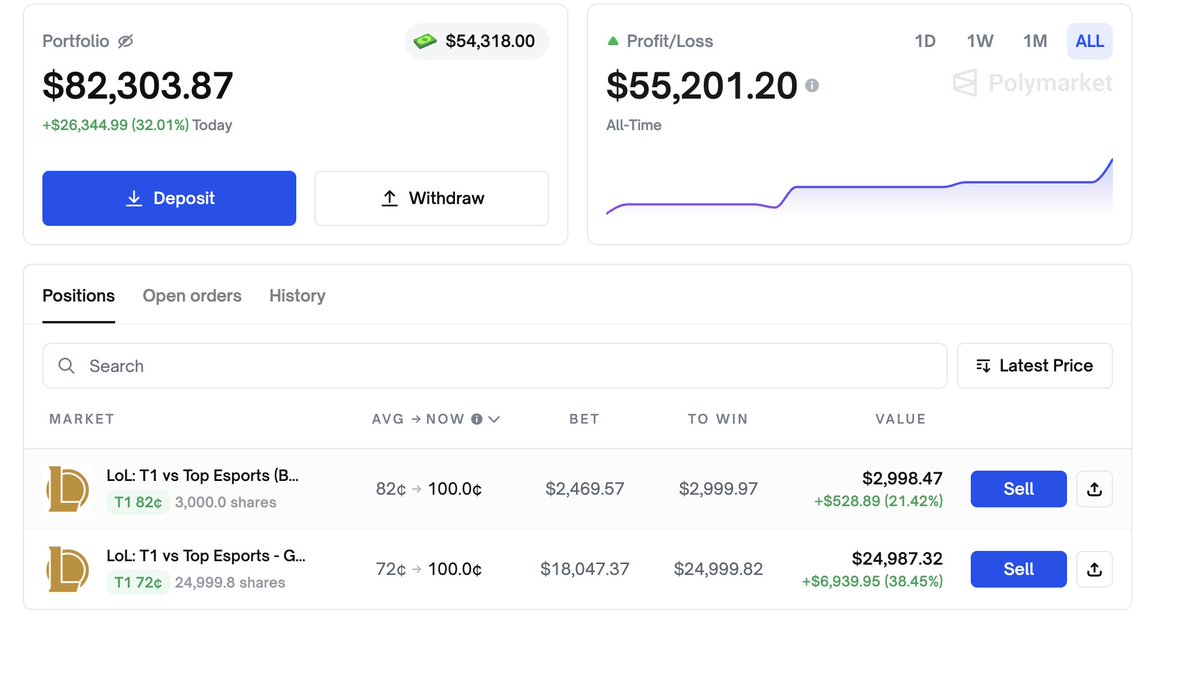1200x673 pixels.
Task: Open the Latest Price sort dropdown
Action: click(1035, 366)
